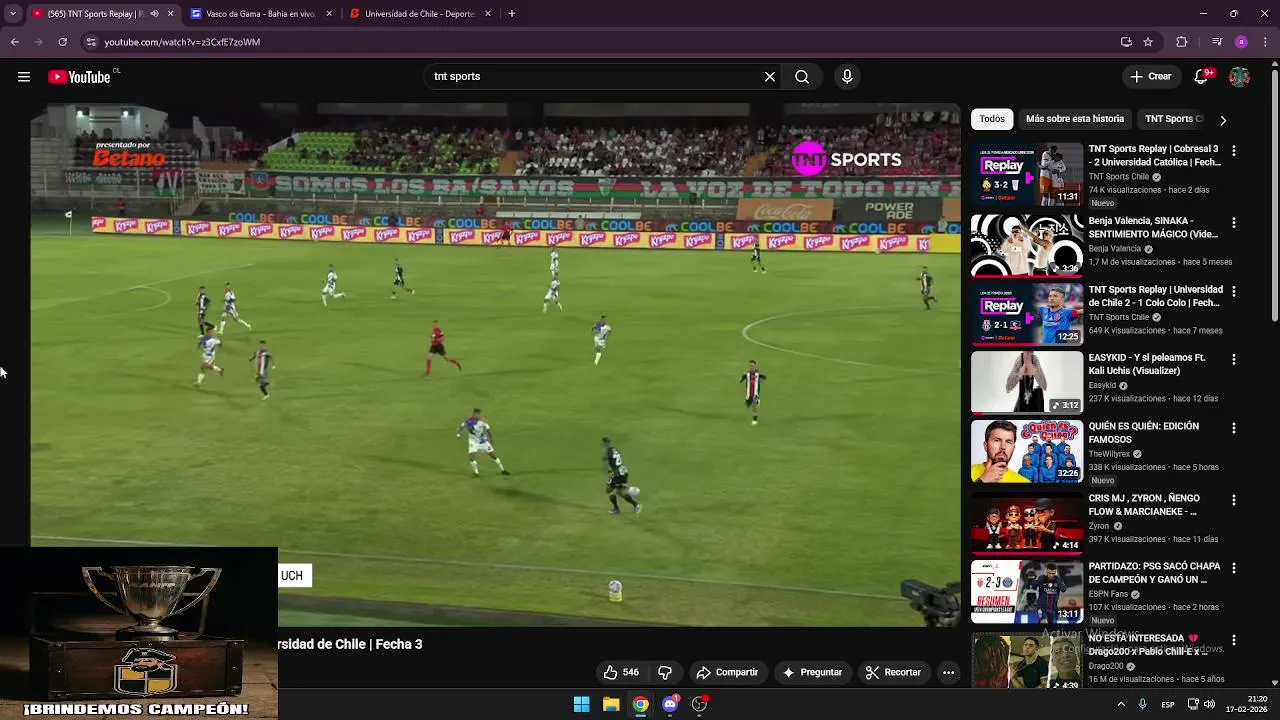Close the Vasco da Gama tab
Image resolution: width=1280 pixels, height=720 pixels.
(329, 14)
